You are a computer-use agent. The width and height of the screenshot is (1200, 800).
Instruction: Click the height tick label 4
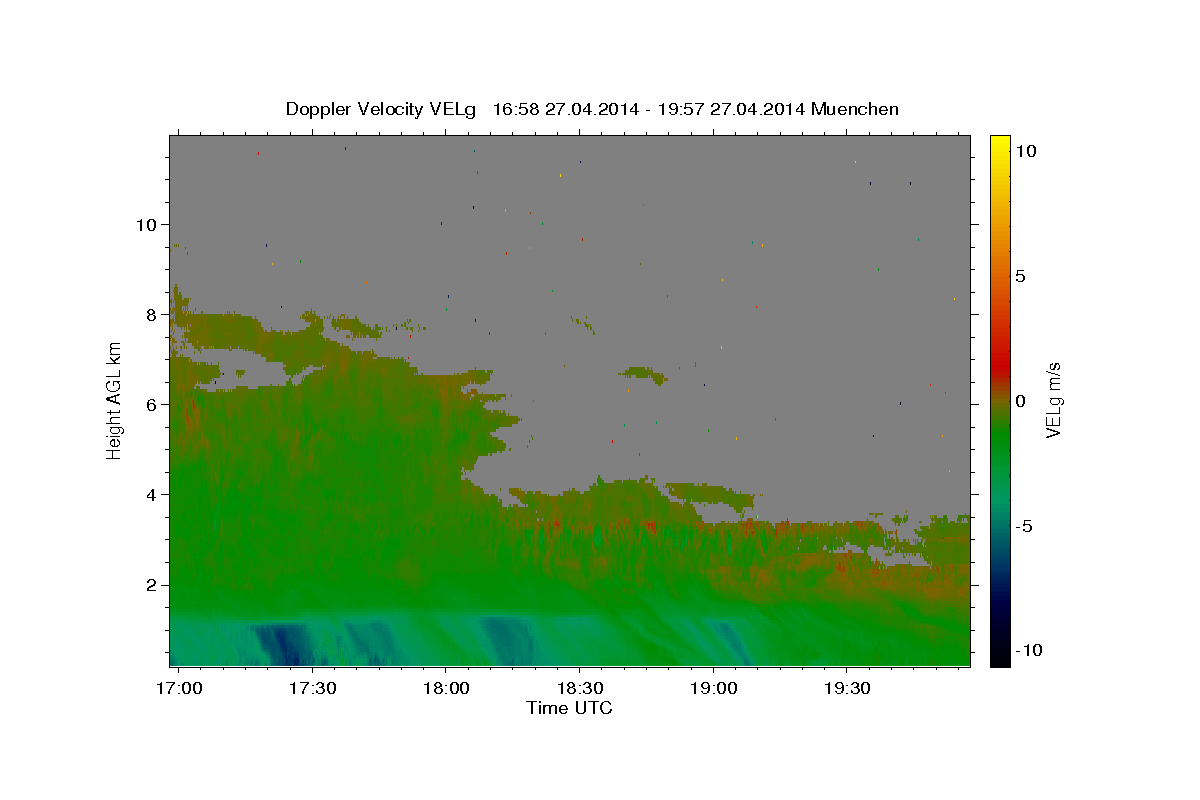click(151, 495)
